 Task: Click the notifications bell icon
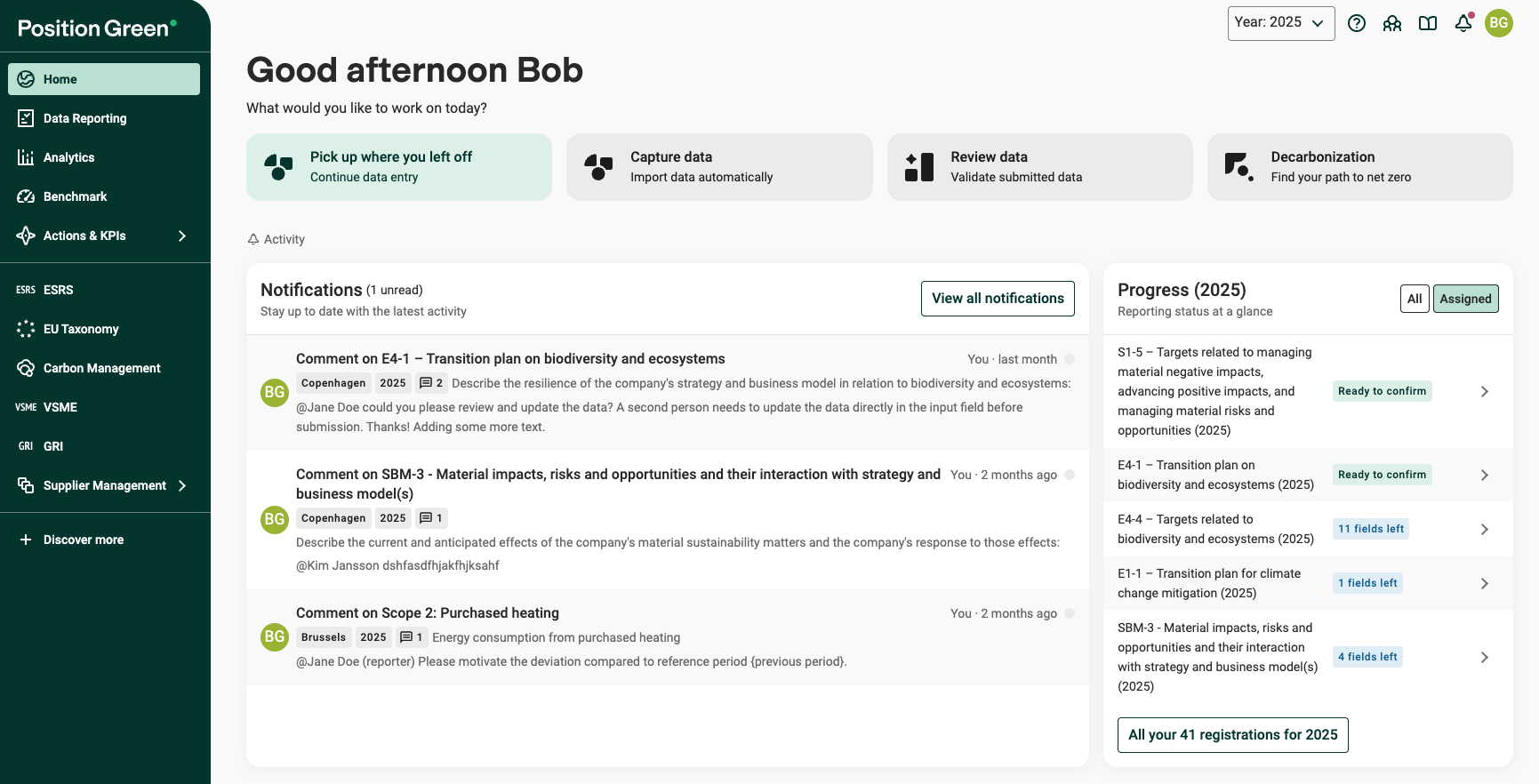[x=1463, y=23]
